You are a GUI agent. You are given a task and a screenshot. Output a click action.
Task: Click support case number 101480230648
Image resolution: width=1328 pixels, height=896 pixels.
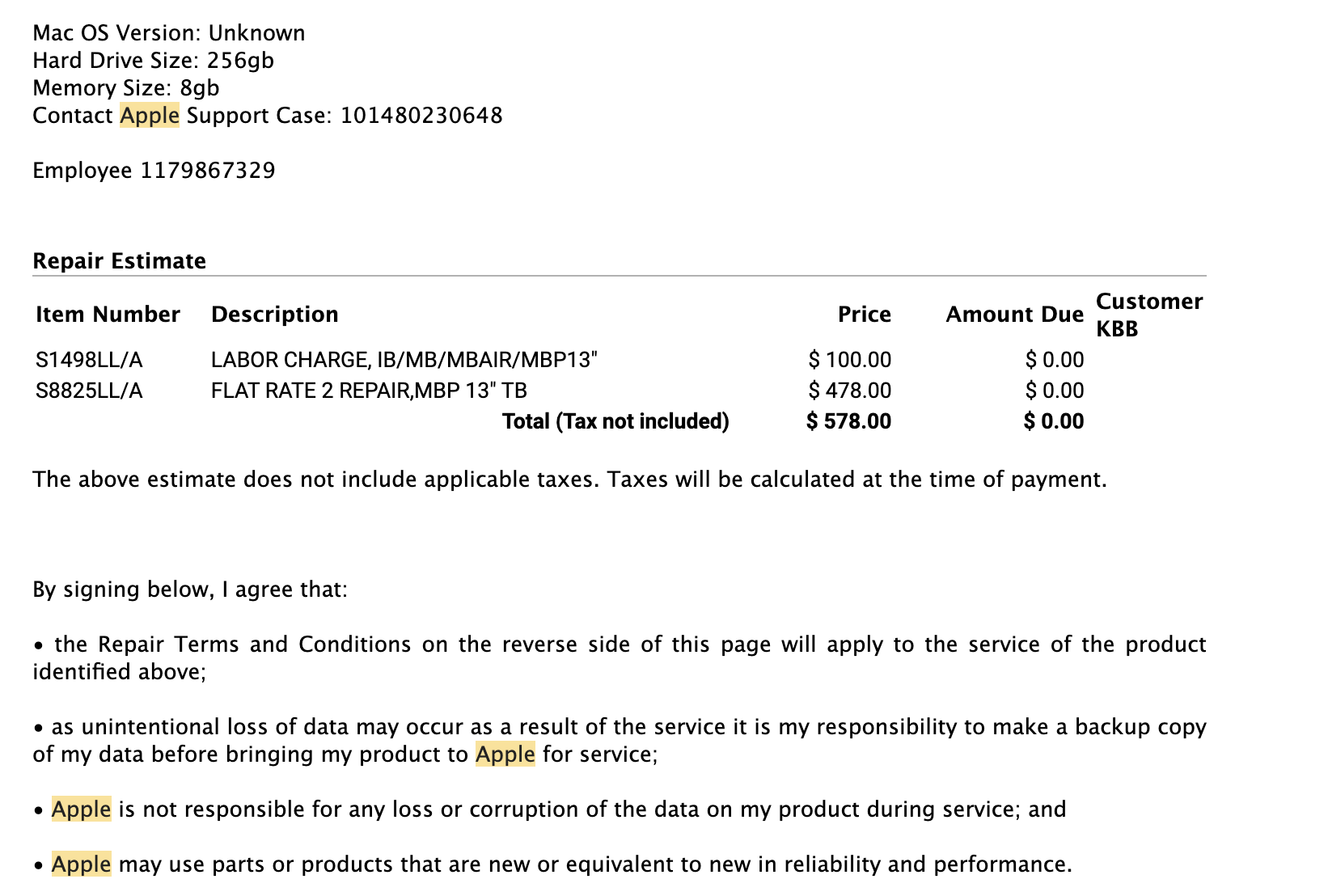click(421, 116)
